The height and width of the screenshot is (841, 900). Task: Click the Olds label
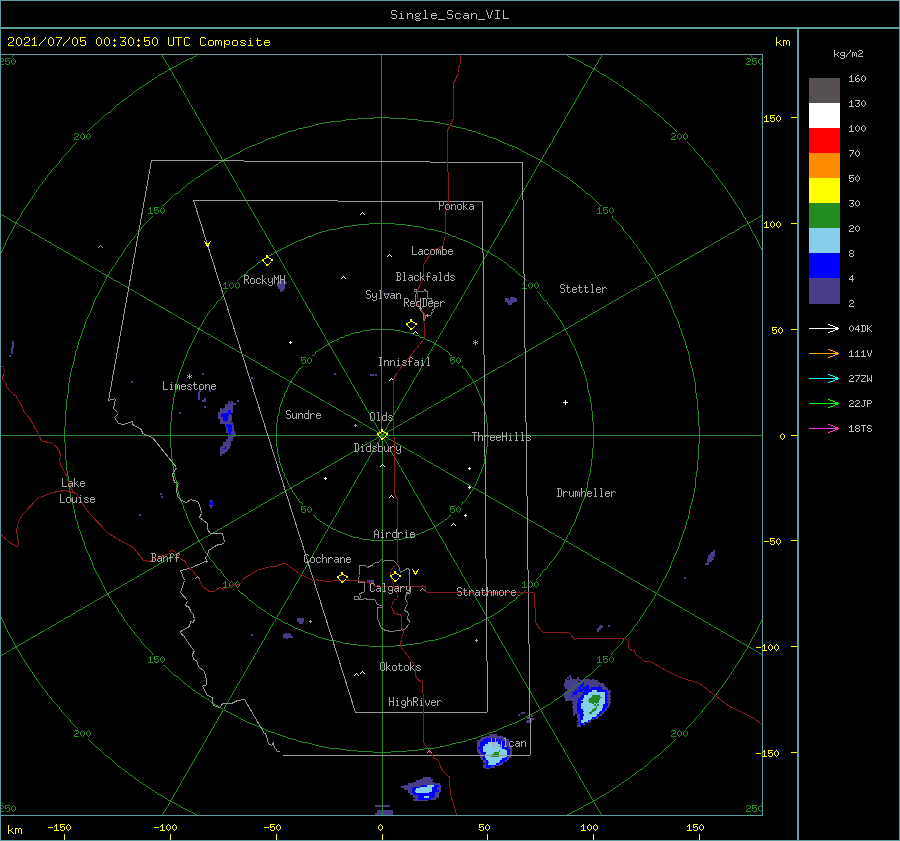click(381, 417)
